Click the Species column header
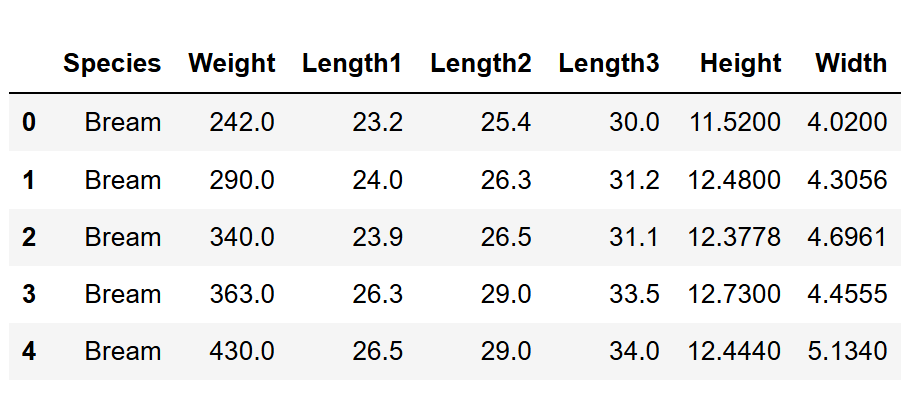913x398 pixels. click(112, 63)
